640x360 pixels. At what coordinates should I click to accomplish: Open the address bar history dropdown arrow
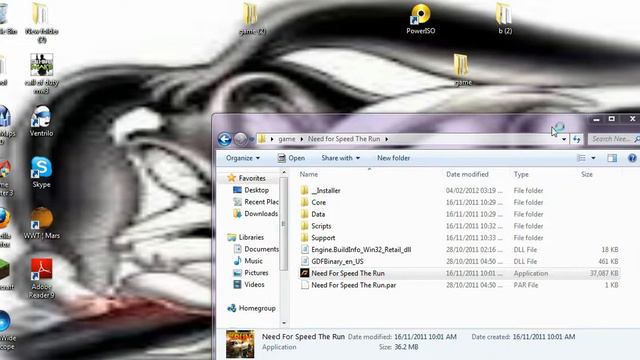(x=564, y=139)
